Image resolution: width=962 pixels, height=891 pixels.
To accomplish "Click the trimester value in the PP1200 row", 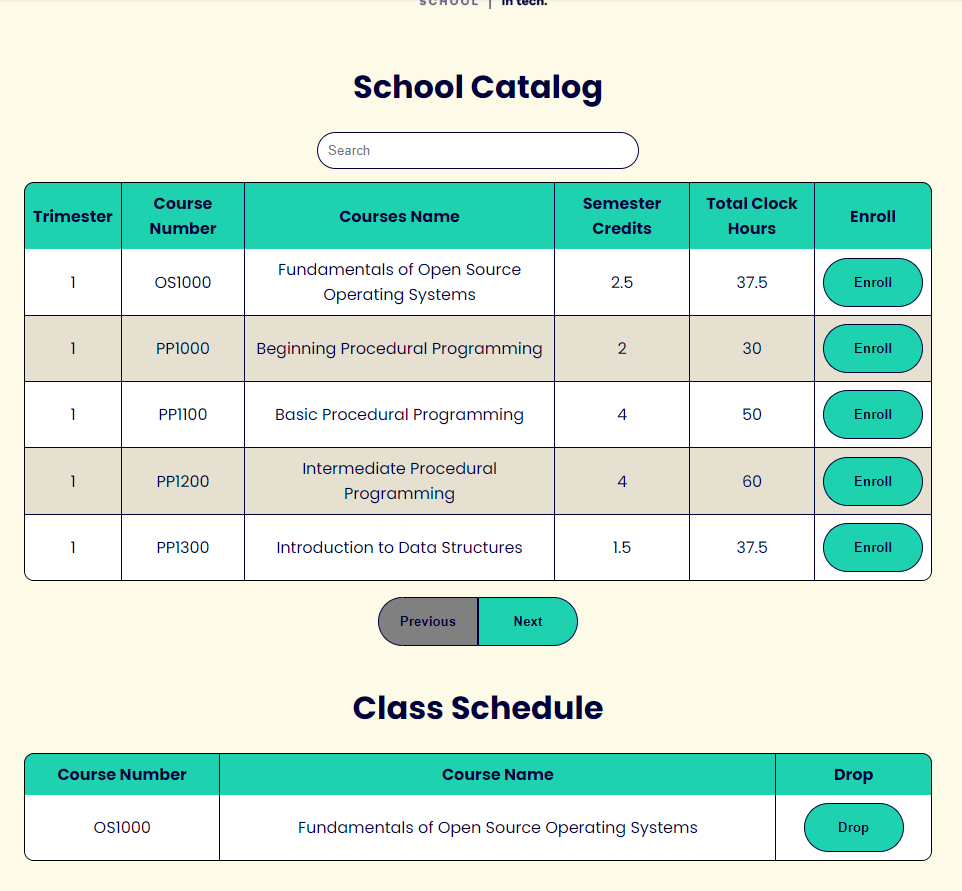I will pos(73,482).
